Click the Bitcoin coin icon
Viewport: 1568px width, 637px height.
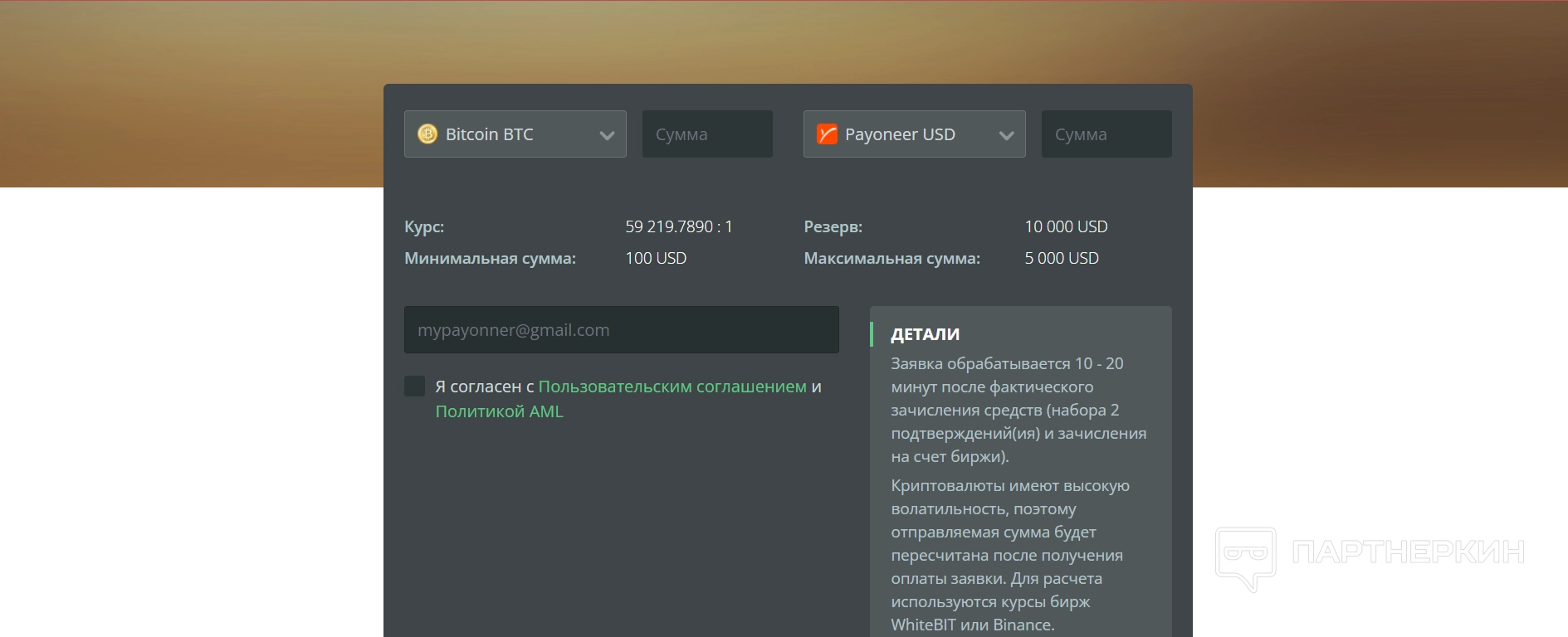pos(427,134)
